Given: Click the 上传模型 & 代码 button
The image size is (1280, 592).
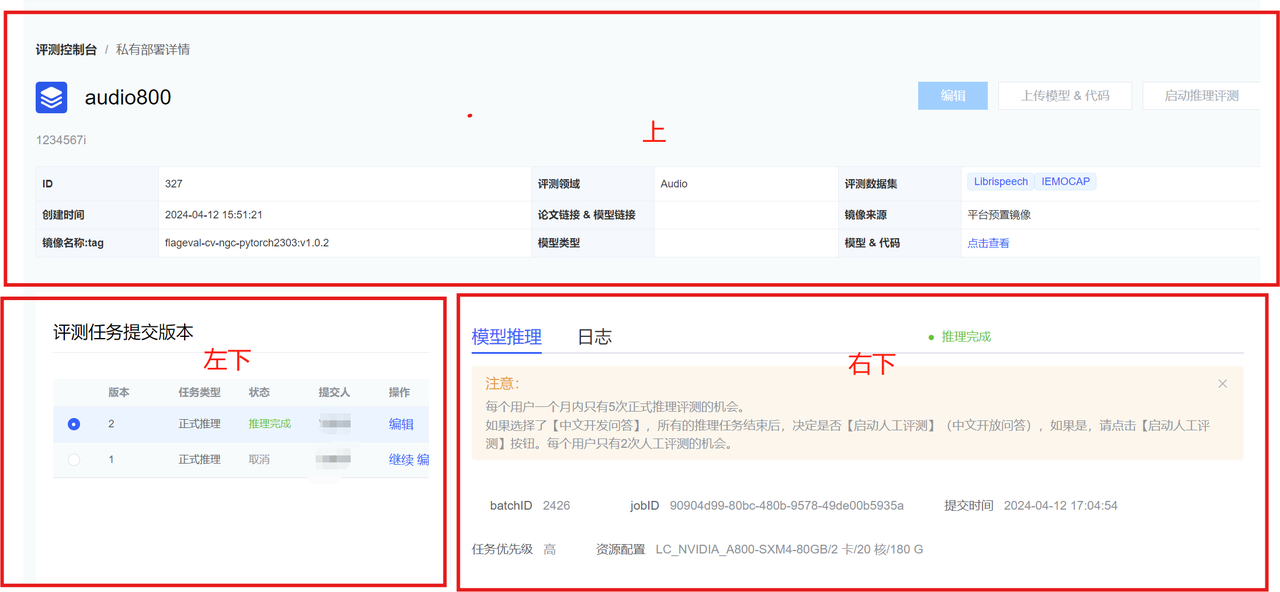Looking at the screenshot, I should (1065, 96).
